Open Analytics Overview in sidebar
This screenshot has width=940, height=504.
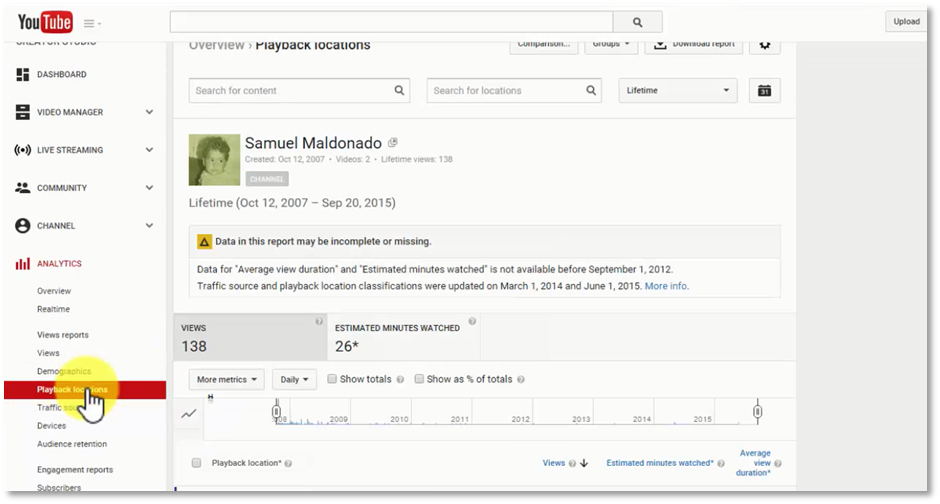point(54,291)
